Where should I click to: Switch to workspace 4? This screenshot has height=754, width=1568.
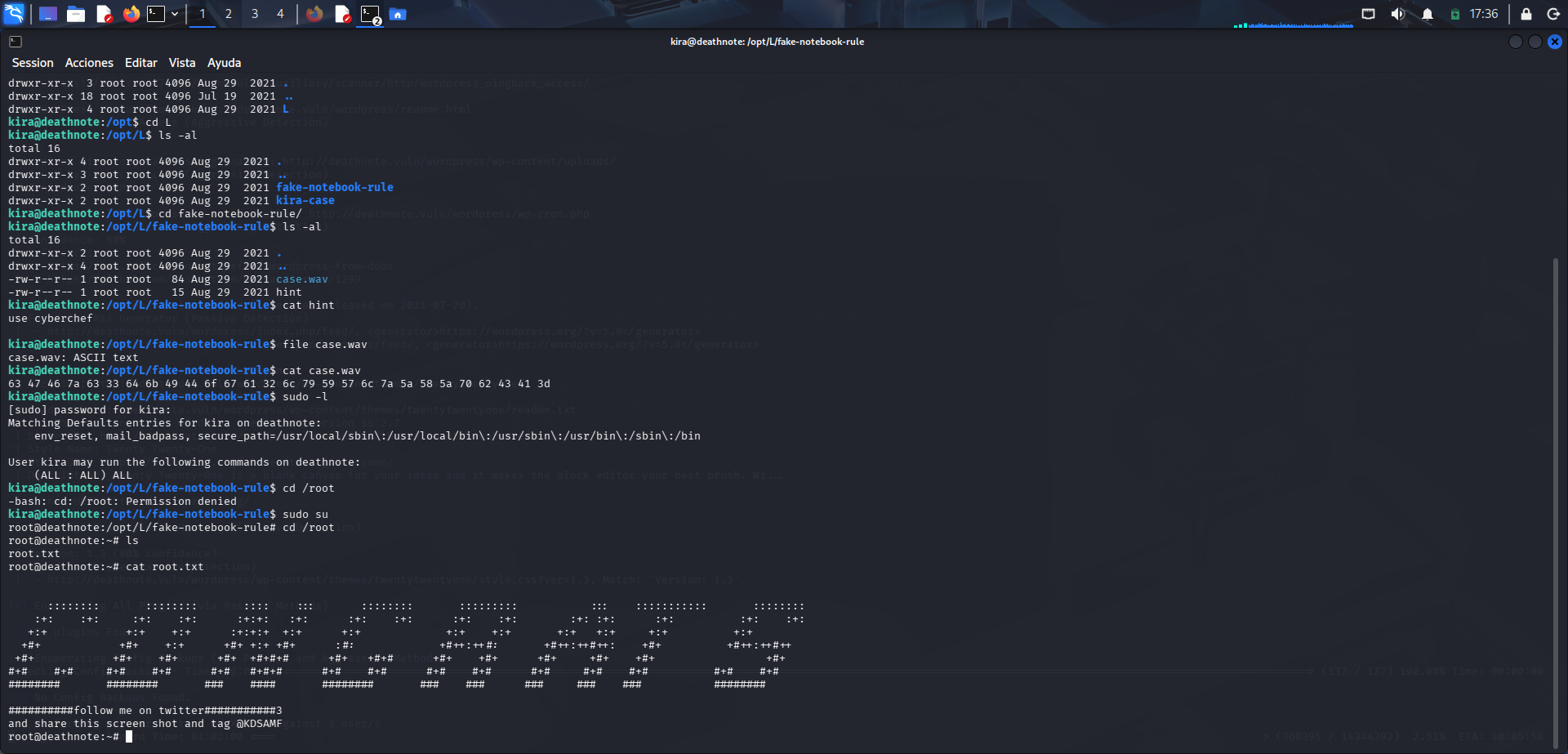280,14
